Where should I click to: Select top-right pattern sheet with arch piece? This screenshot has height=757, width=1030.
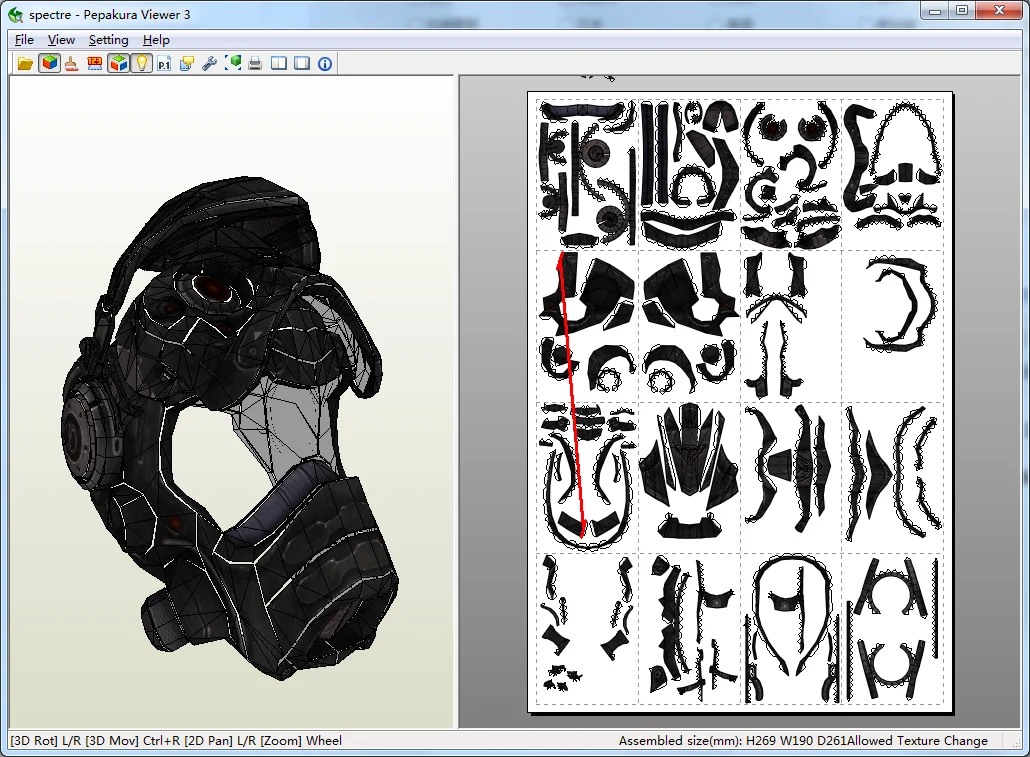pos(893,174)
